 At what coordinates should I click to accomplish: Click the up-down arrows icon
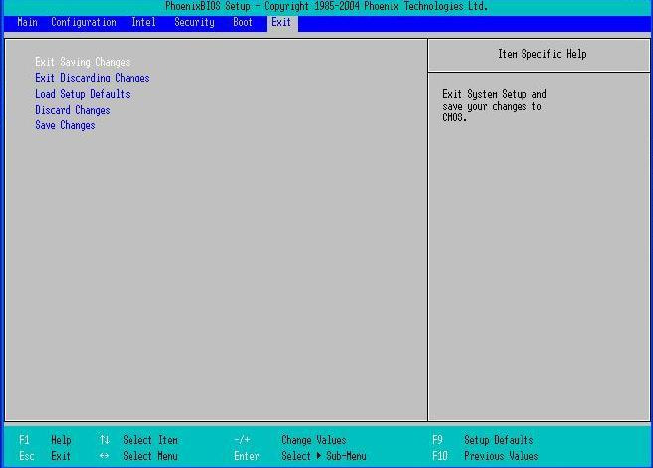pyautogui.click(x=105, y=440)
